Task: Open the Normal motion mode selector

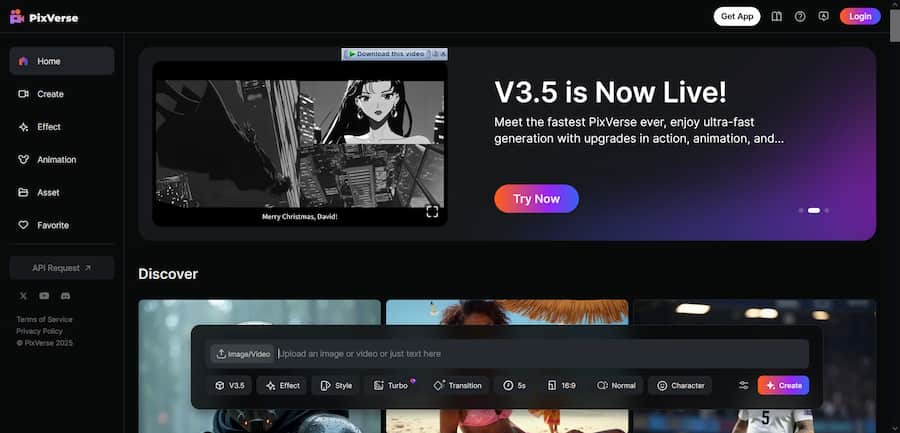Action: 616,385
